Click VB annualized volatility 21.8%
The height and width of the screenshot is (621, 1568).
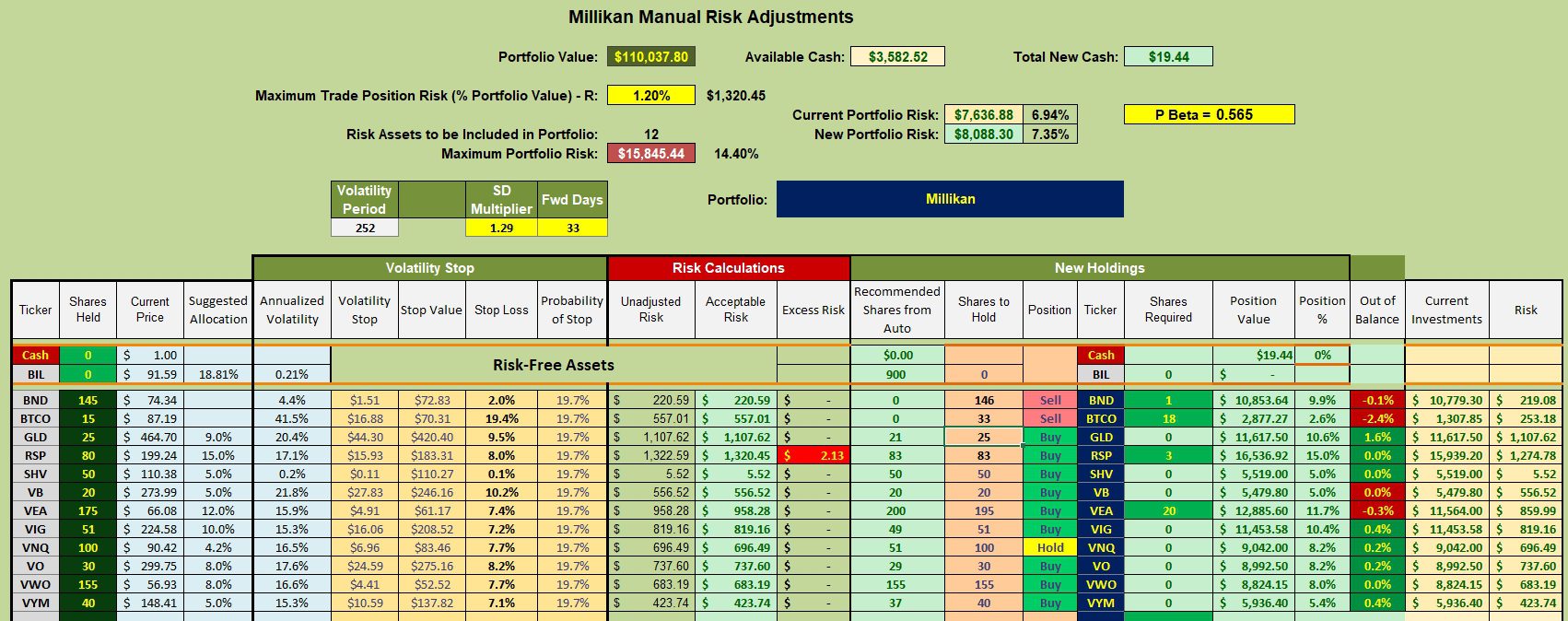292,492
